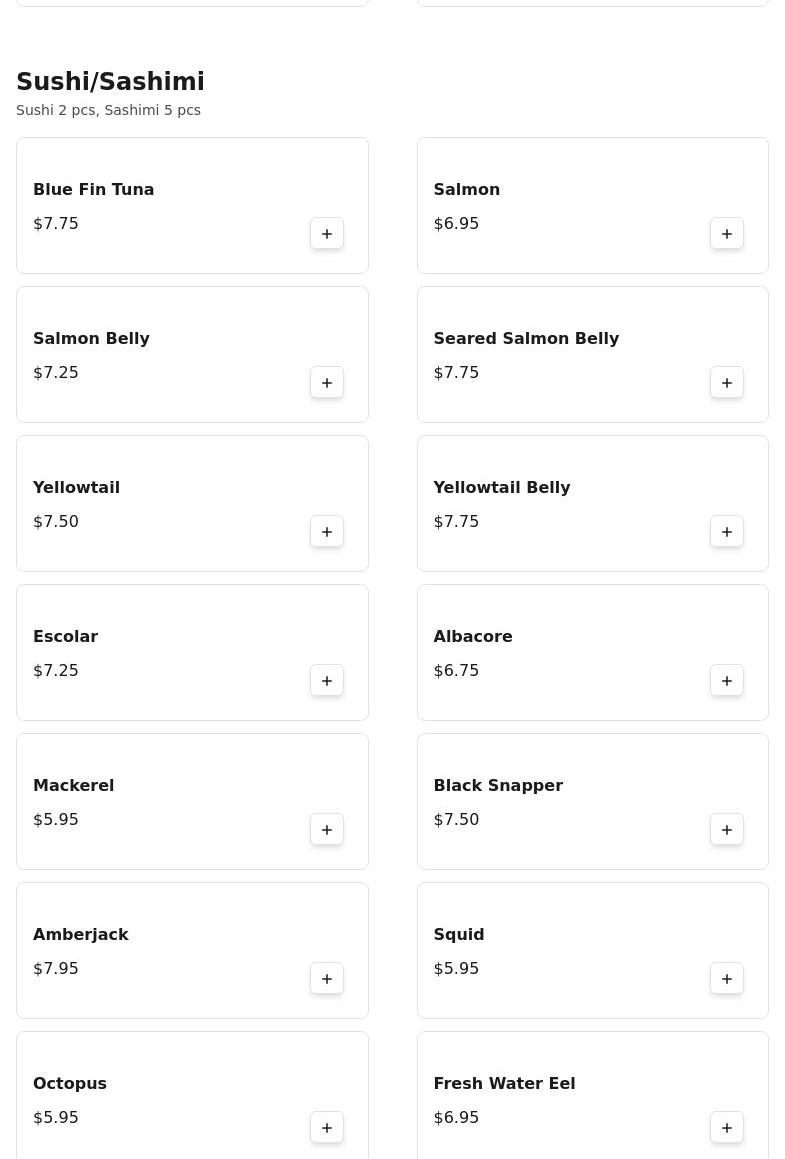The image size is (785, 1159).
Task: Add Yellowtail Belly to cart
Action: (727, 532)
